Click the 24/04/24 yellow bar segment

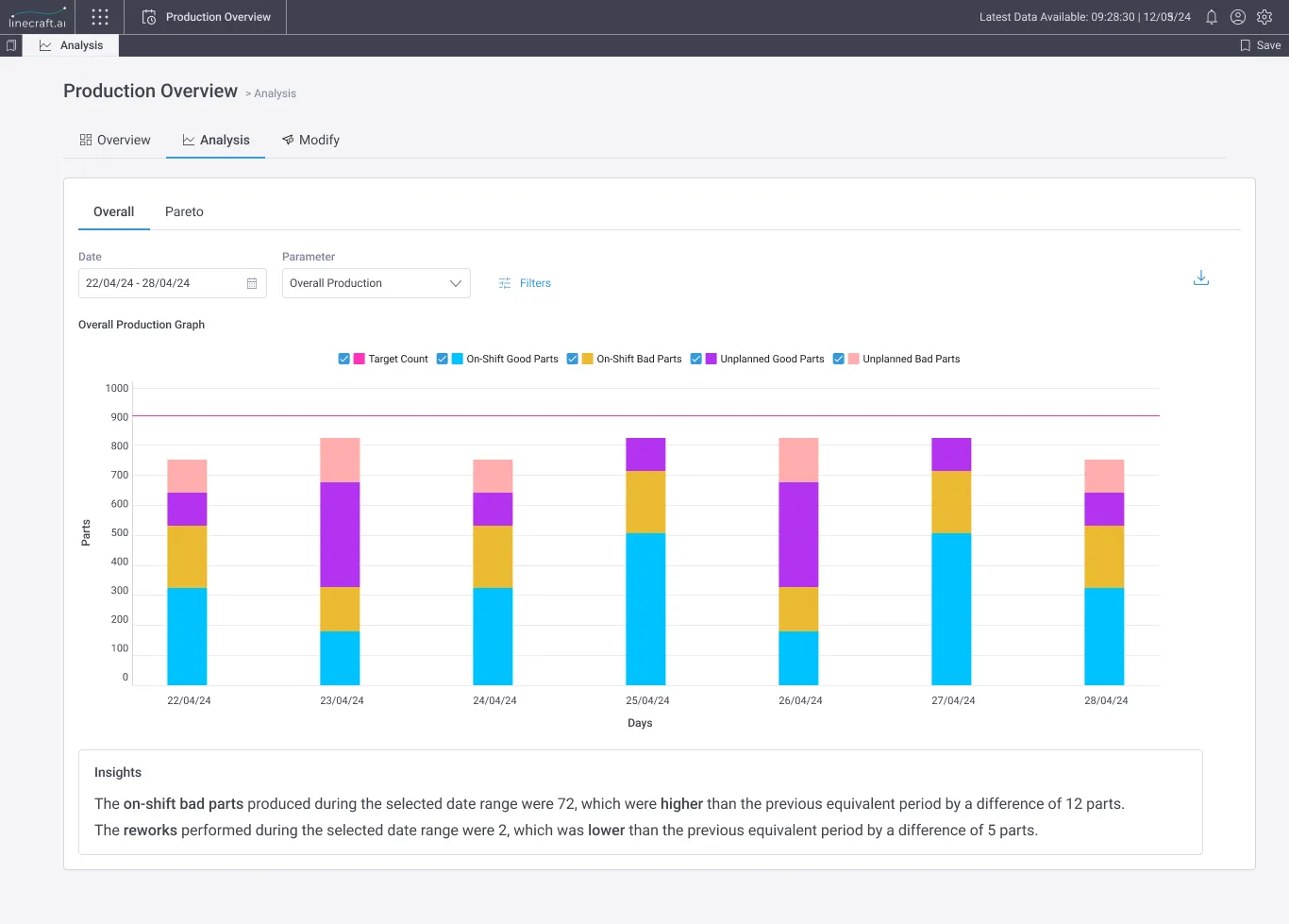pos(493,557)
